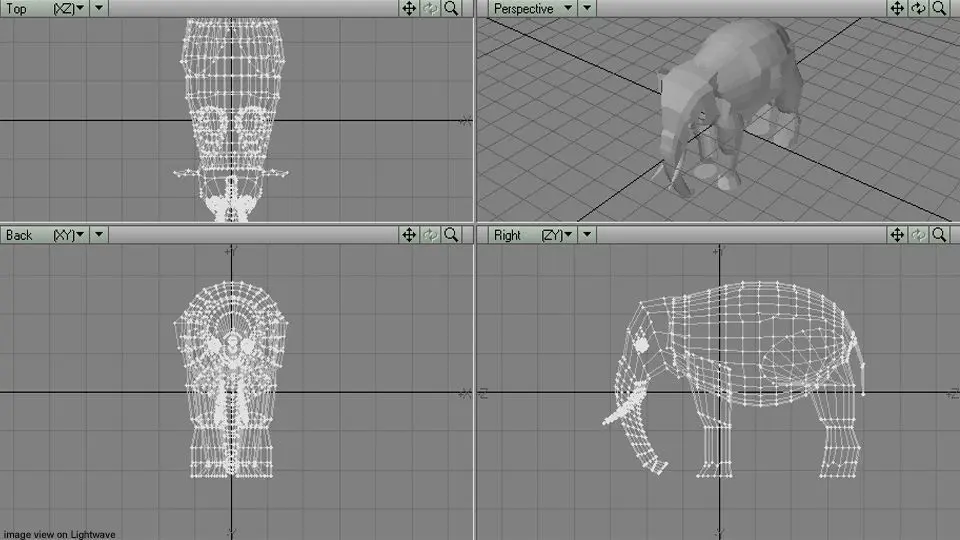Click the zoom magnifier in the Perspective viewport
The image size is (960, 540).
pos(939,9)
